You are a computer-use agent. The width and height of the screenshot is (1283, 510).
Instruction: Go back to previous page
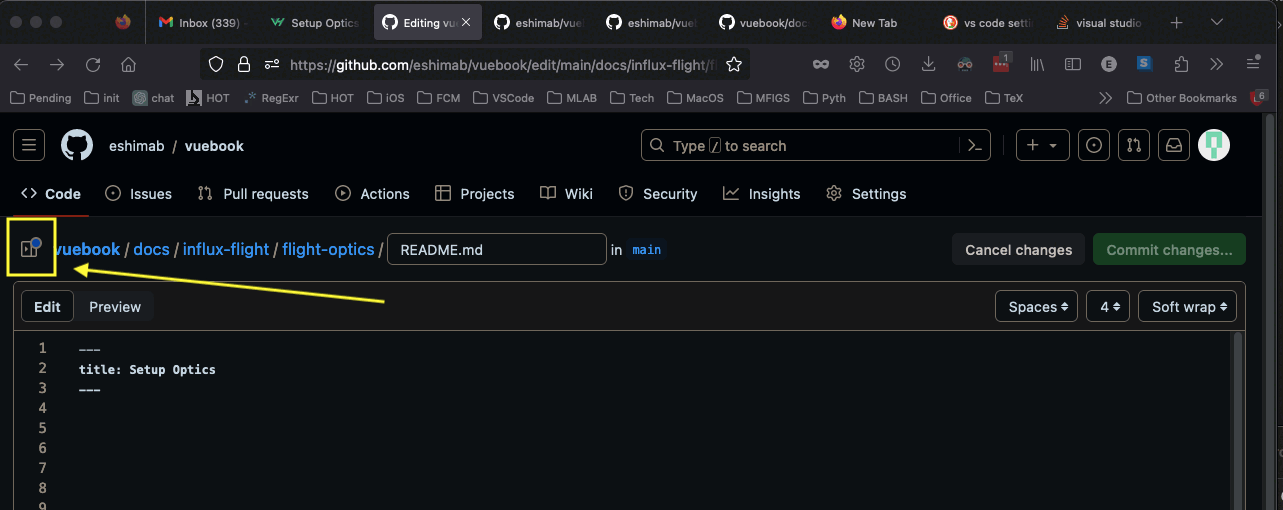click(21, 64)
